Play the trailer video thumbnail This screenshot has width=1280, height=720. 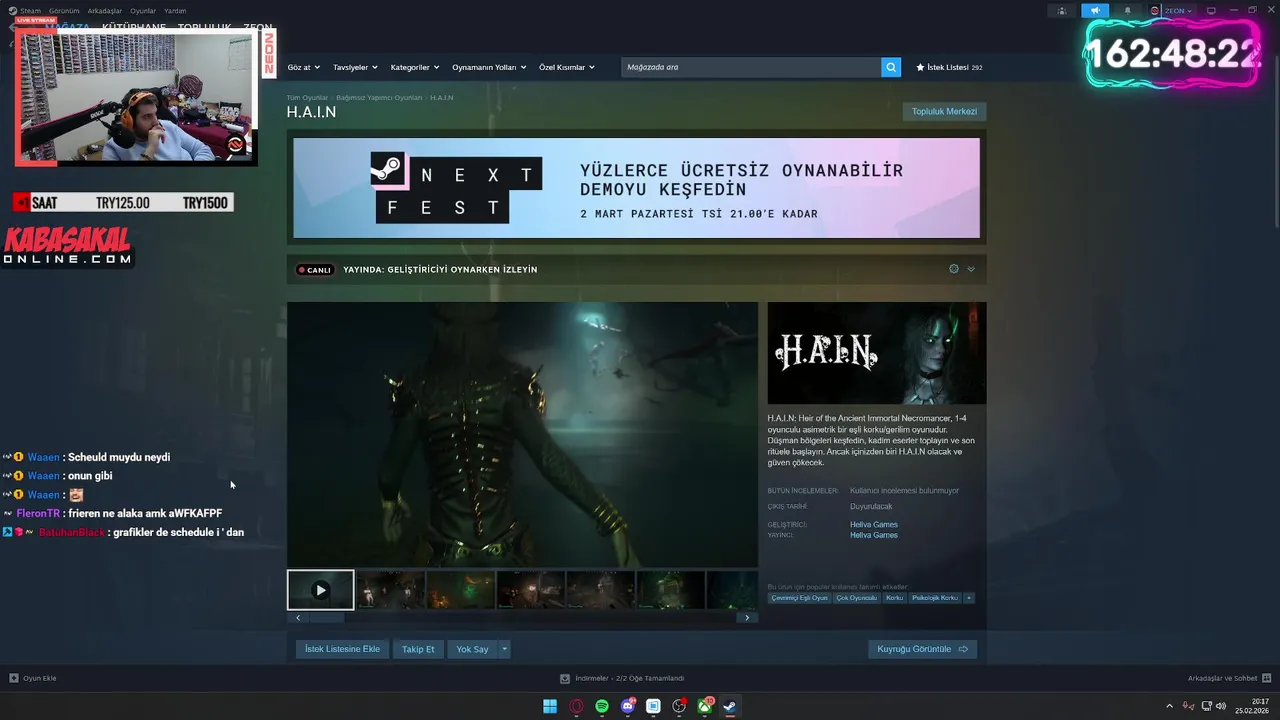tap(320, 590)
